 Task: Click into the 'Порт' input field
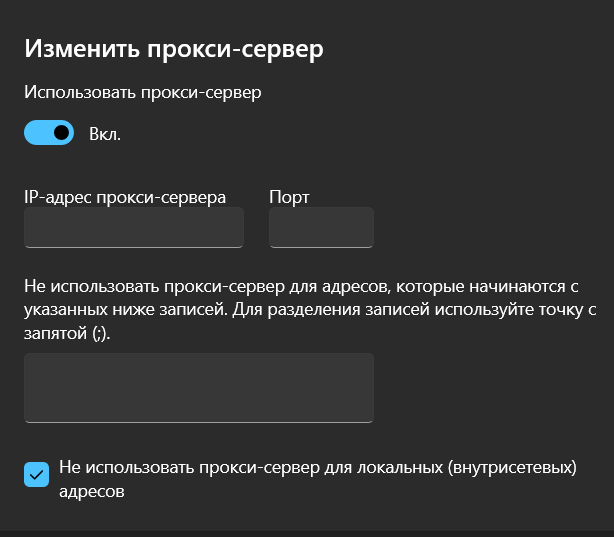coord(321,227)
